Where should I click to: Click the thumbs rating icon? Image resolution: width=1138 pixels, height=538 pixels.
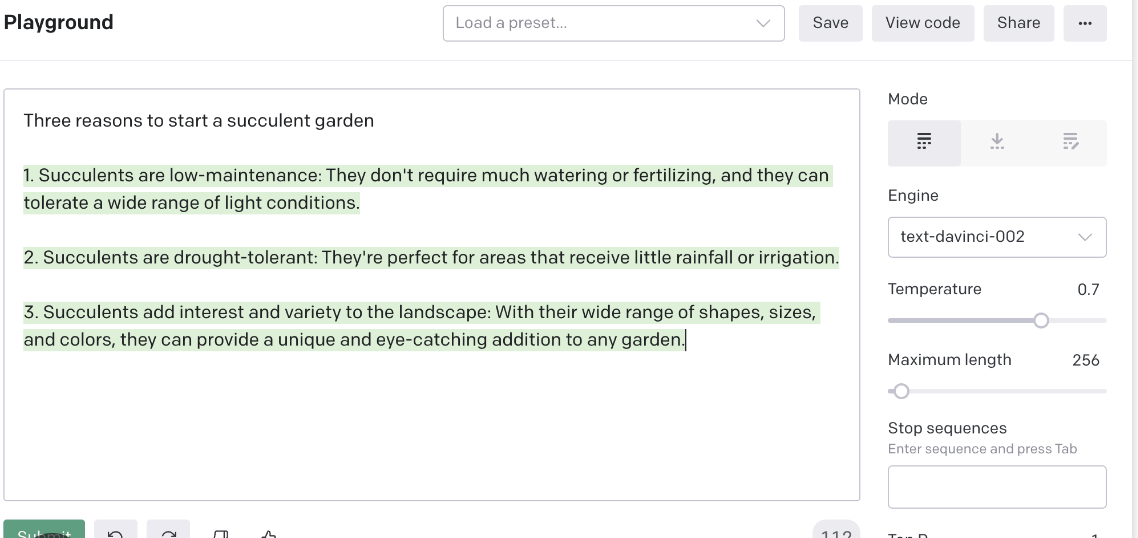pos(268,534)
